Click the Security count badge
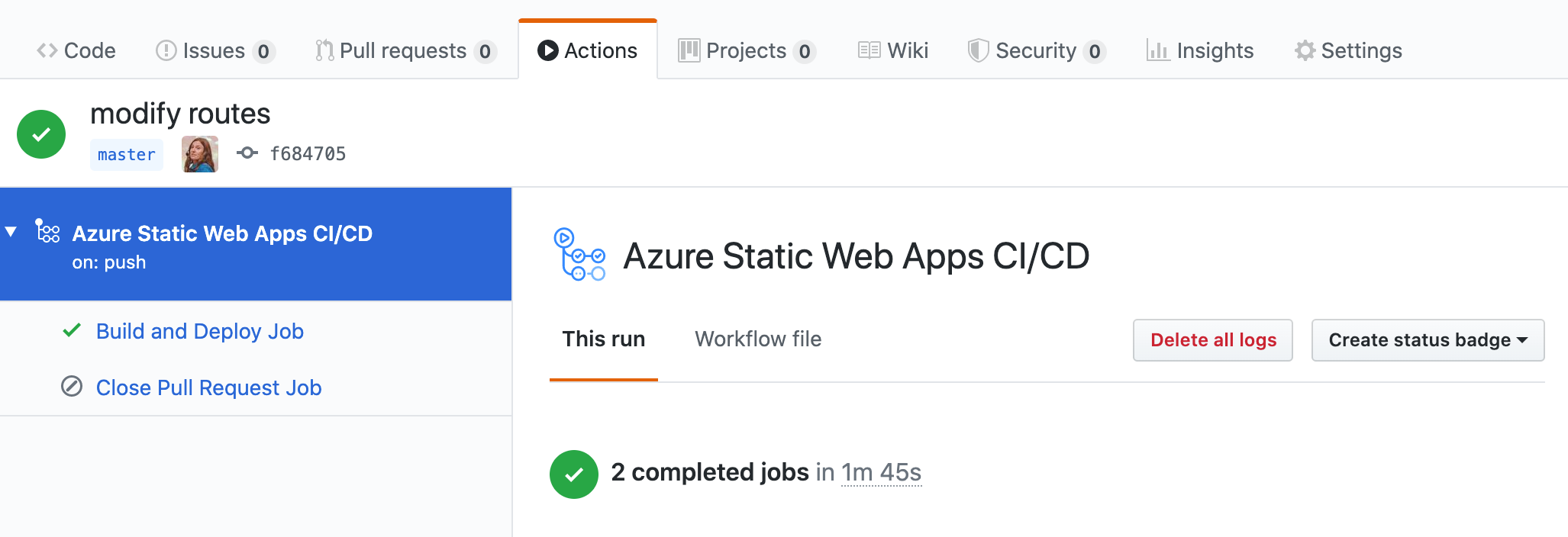The width and height of the screenshot is (1568, 537). pyautogui.click(x=1095, y=51)
